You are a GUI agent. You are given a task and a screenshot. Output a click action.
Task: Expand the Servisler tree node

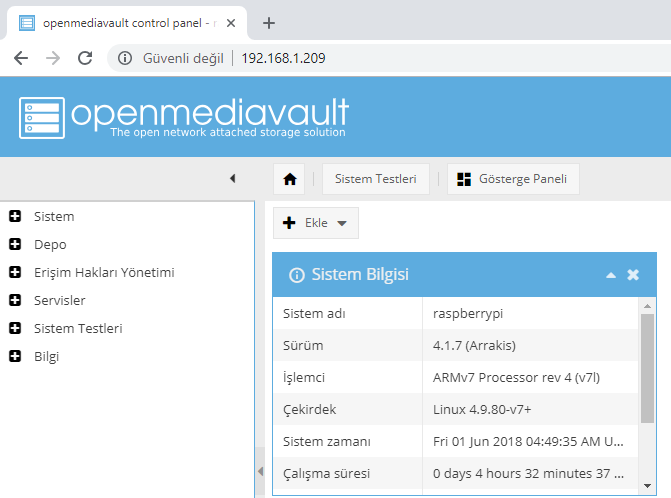point(15,300)
